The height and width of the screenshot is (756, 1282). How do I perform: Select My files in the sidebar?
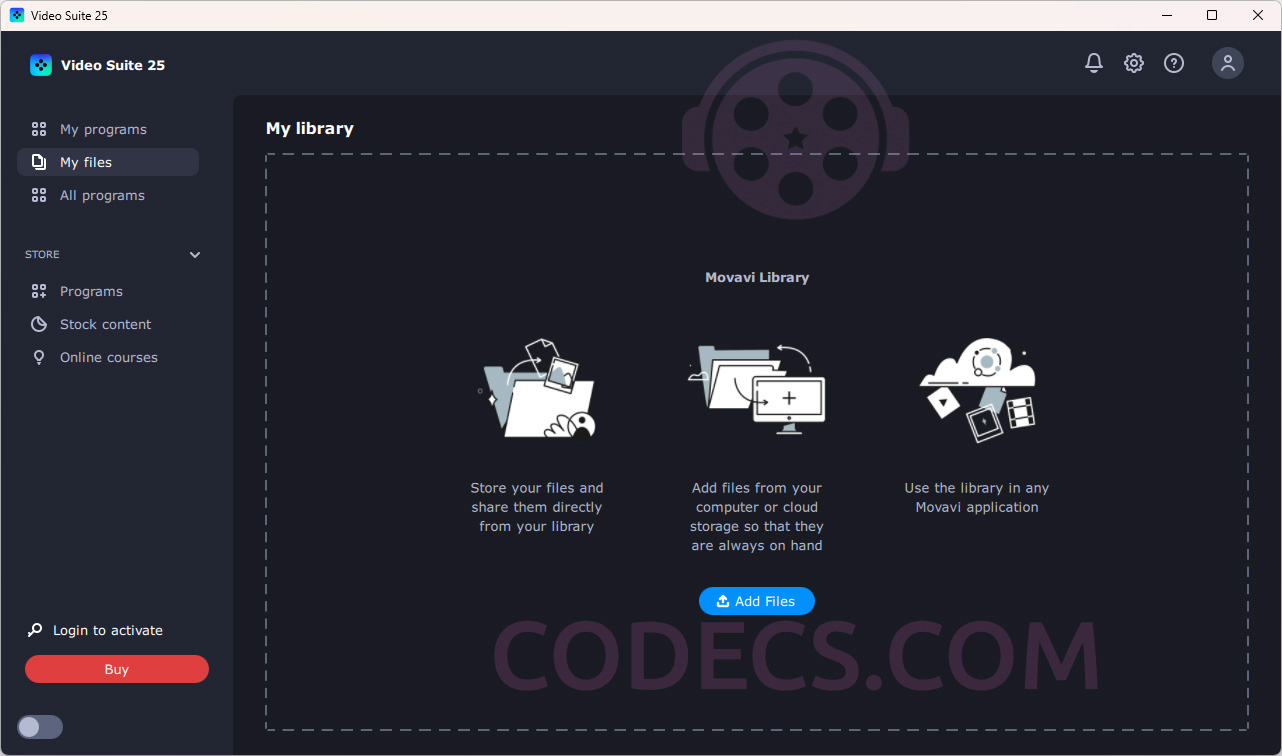point(108,162)
